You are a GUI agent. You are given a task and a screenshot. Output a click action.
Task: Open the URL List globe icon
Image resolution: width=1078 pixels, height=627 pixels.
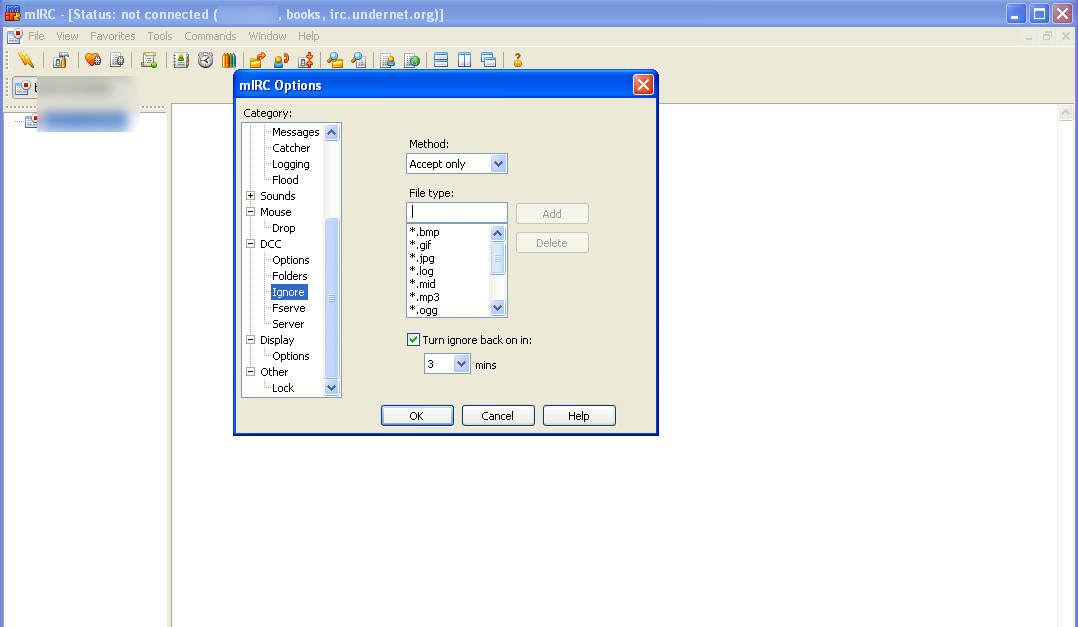(x=412, y=60)
